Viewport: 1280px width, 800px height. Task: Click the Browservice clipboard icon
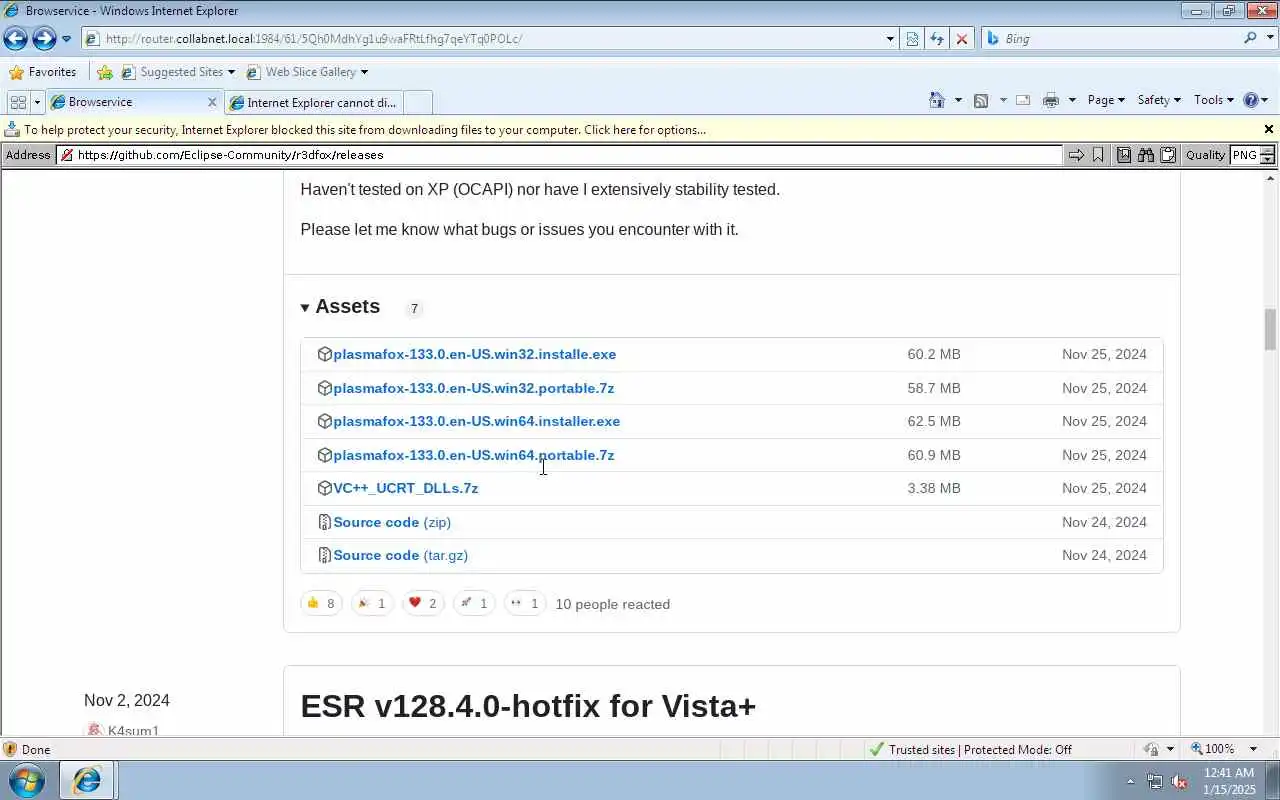tap(1167, 155)
